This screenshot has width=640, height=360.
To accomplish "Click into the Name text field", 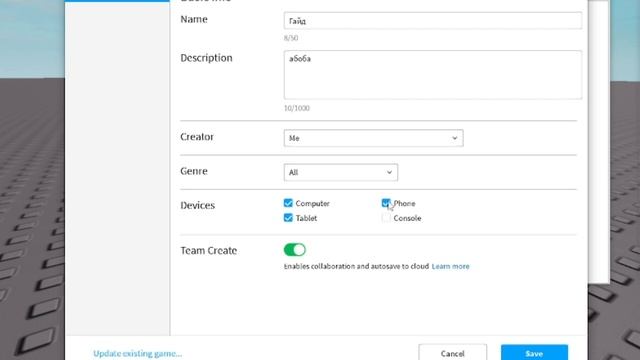I will 433,20.
